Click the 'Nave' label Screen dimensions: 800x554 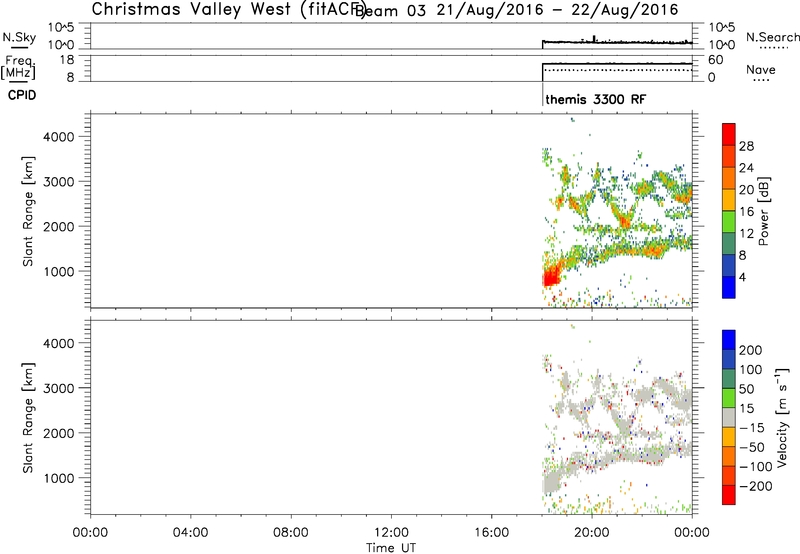761,69
